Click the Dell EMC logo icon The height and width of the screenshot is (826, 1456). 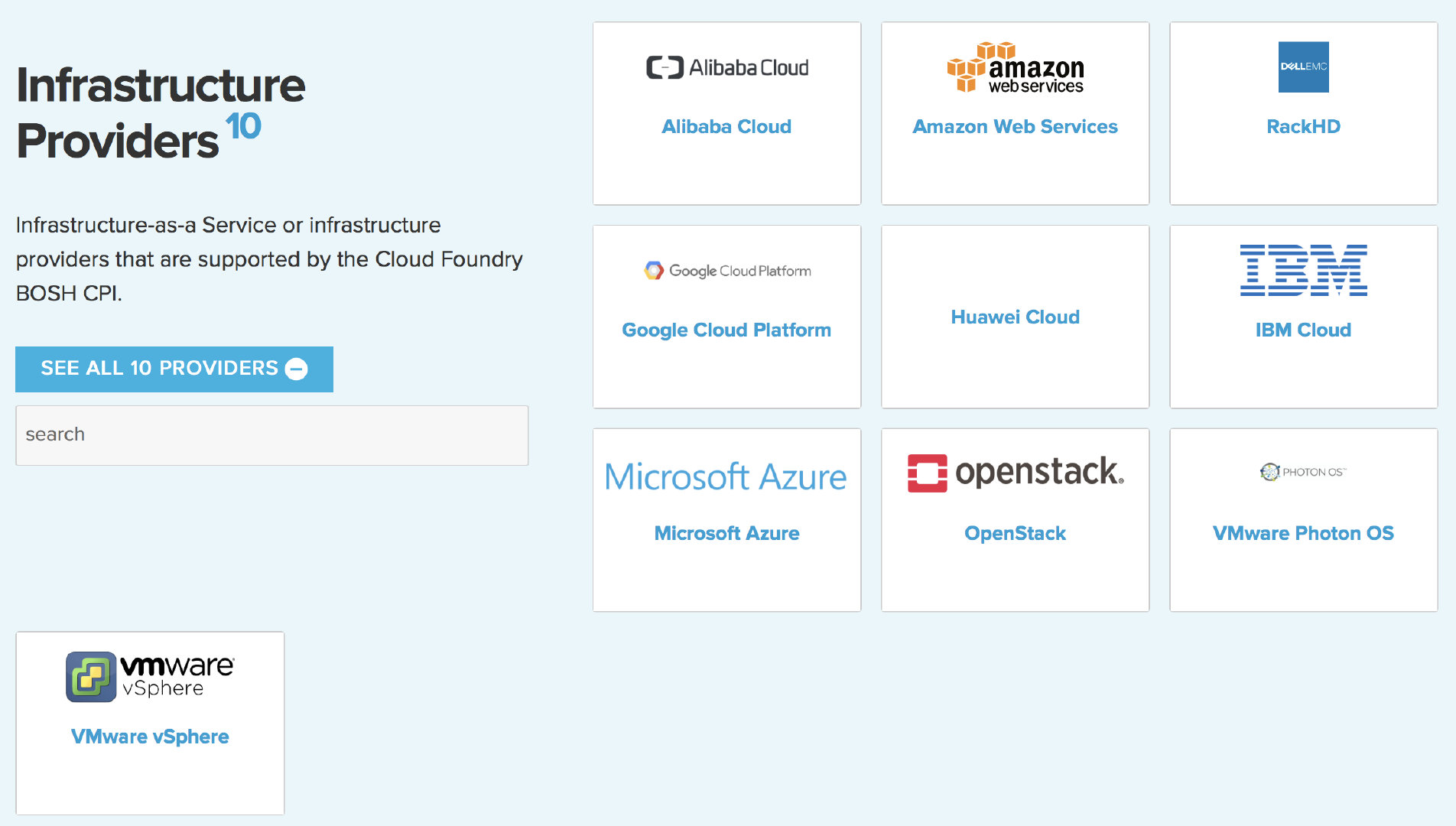1303,67
